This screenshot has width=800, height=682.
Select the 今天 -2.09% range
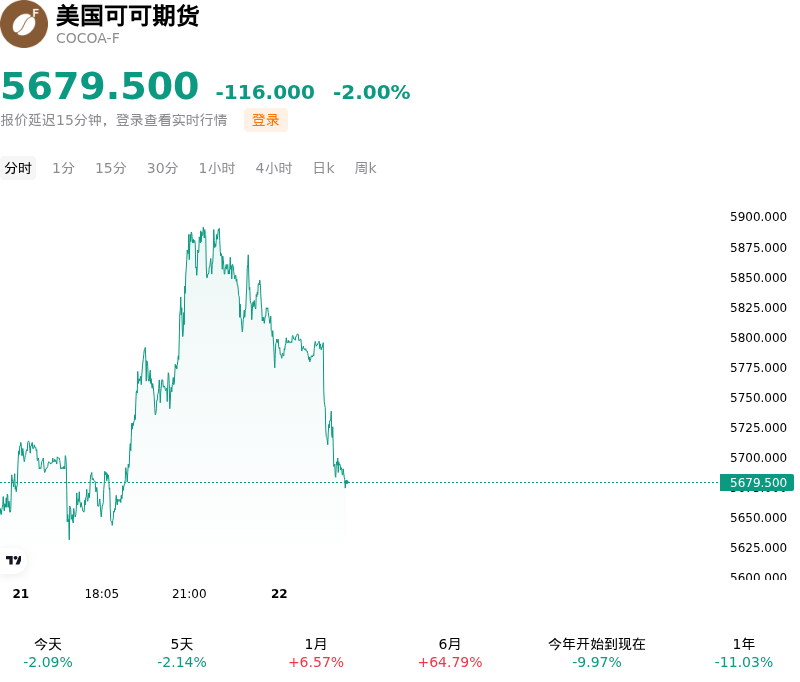click(48, 653)
